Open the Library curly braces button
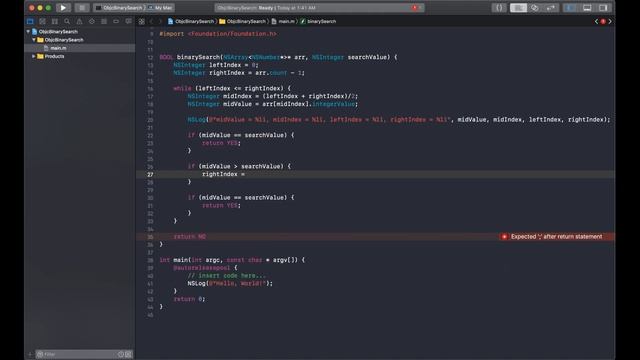This screenshot has width=640, height=360. [499, 8]
